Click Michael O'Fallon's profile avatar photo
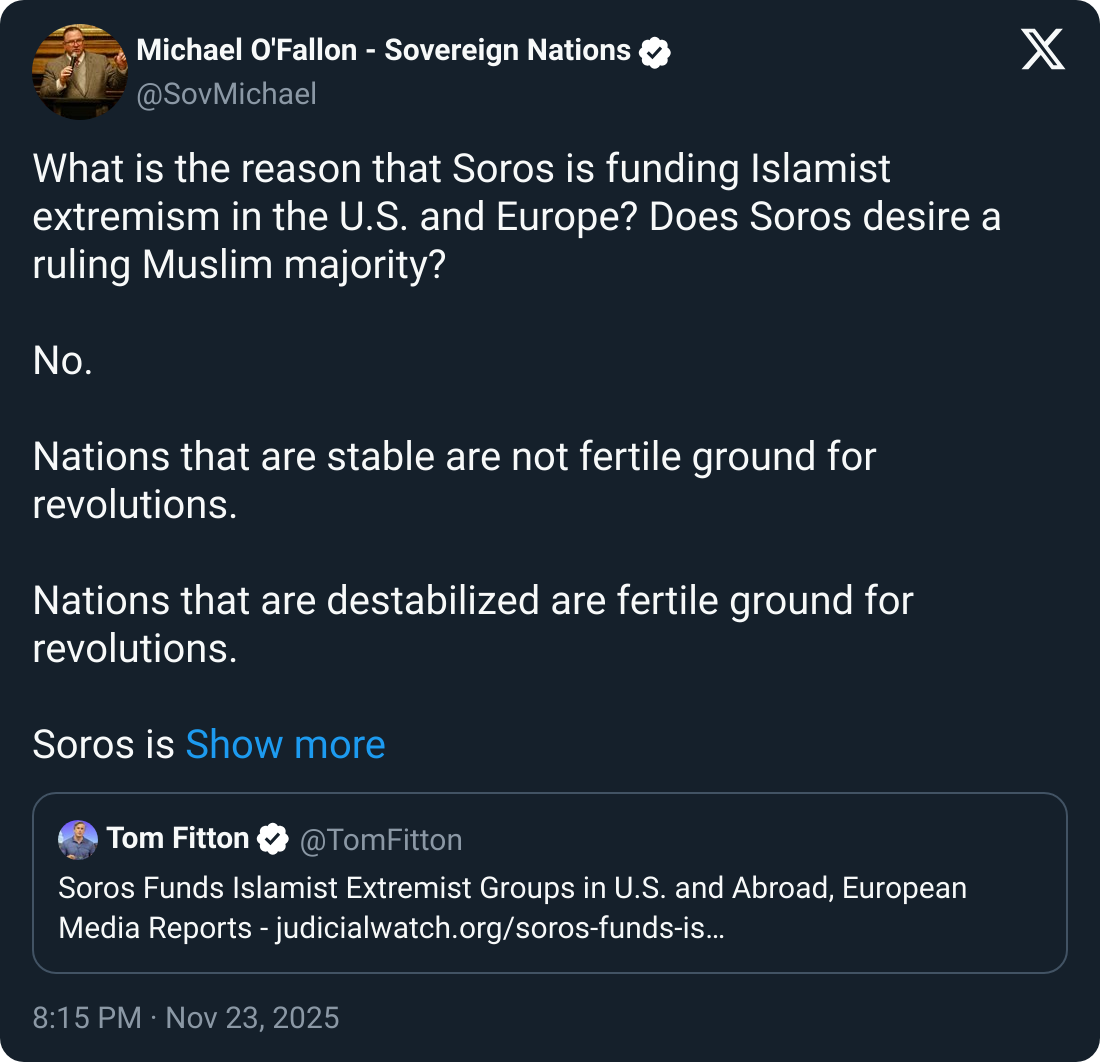This screenshot has width=1100, height=1062. tap(80, 72)
